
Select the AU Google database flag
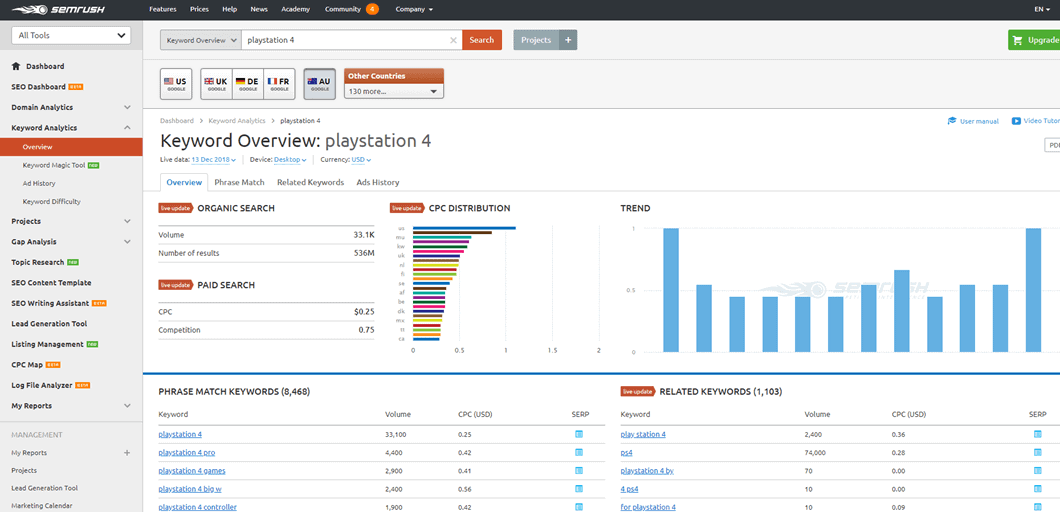pos(319,84)
